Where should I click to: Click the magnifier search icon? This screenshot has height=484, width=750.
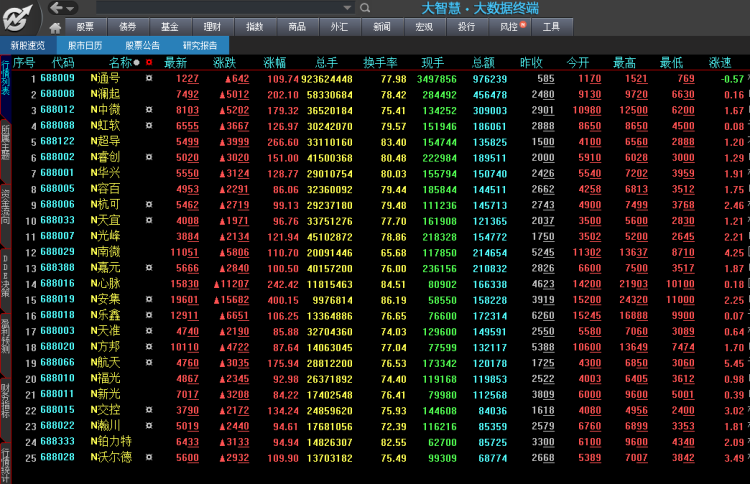365,8
